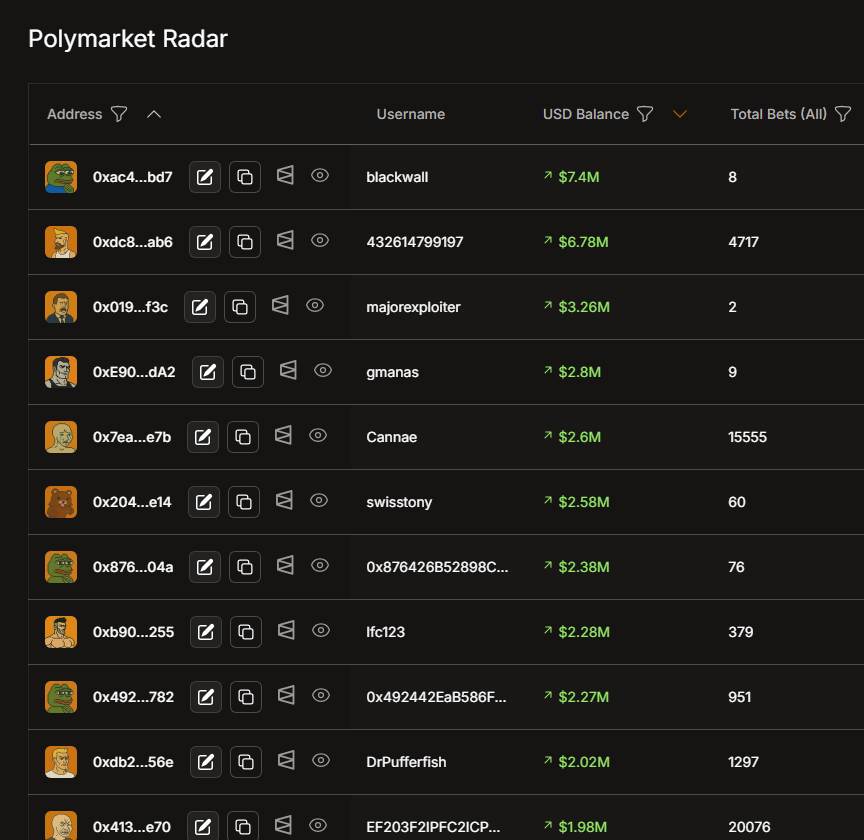This screenshot has height=840, width=864.
Task: Edit swisstony's entry
Action: (x=204, y=501)
